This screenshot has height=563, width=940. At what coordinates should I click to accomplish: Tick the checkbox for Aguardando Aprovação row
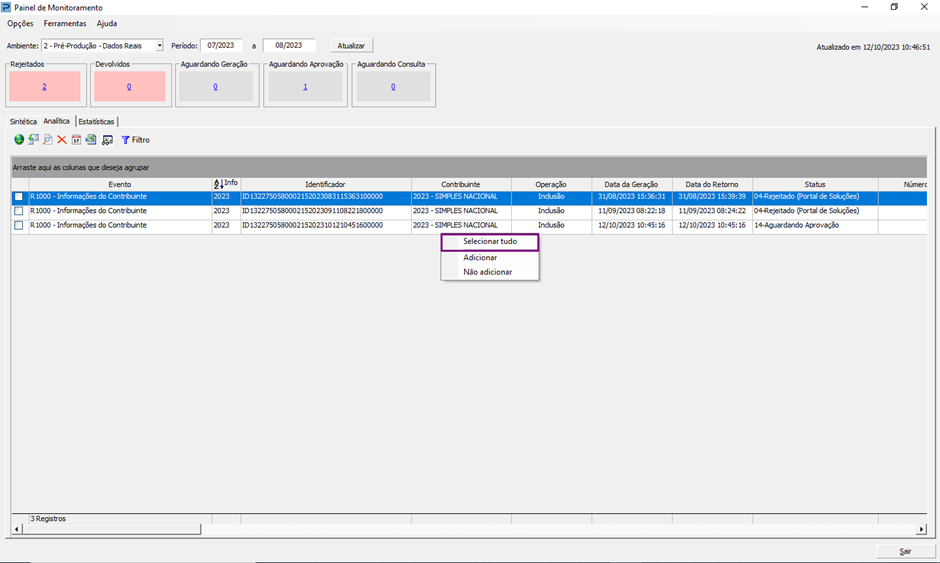tap(19, 226)
